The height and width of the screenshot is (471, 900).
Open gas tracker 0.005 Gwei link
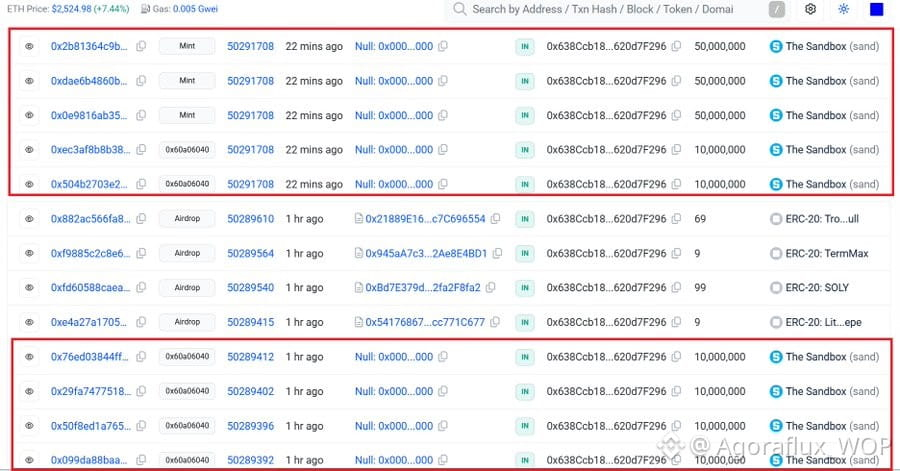coord(195,9)
